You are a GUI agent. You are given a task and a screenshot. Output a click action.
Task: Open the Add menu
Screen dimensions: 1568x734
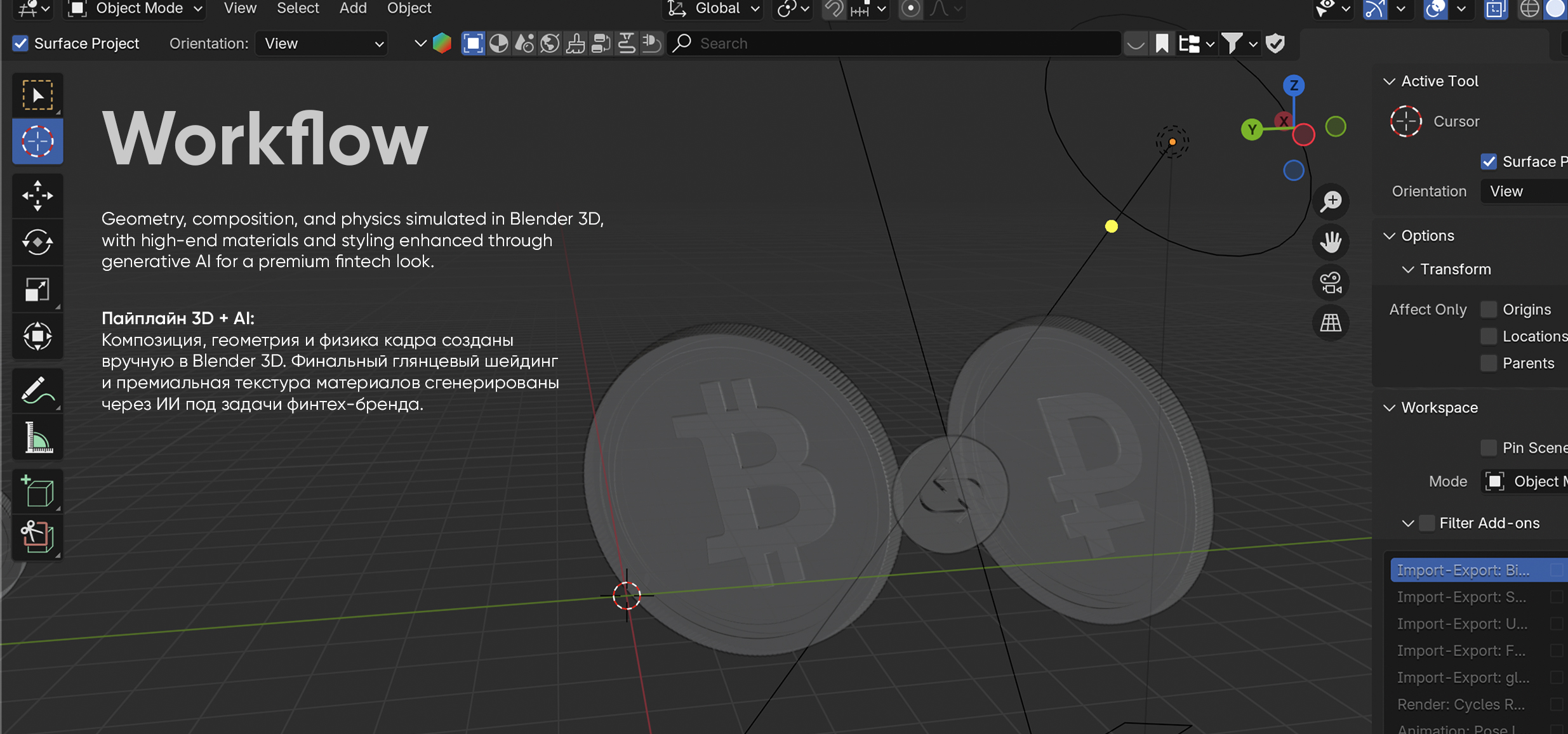tap(353, 8)
